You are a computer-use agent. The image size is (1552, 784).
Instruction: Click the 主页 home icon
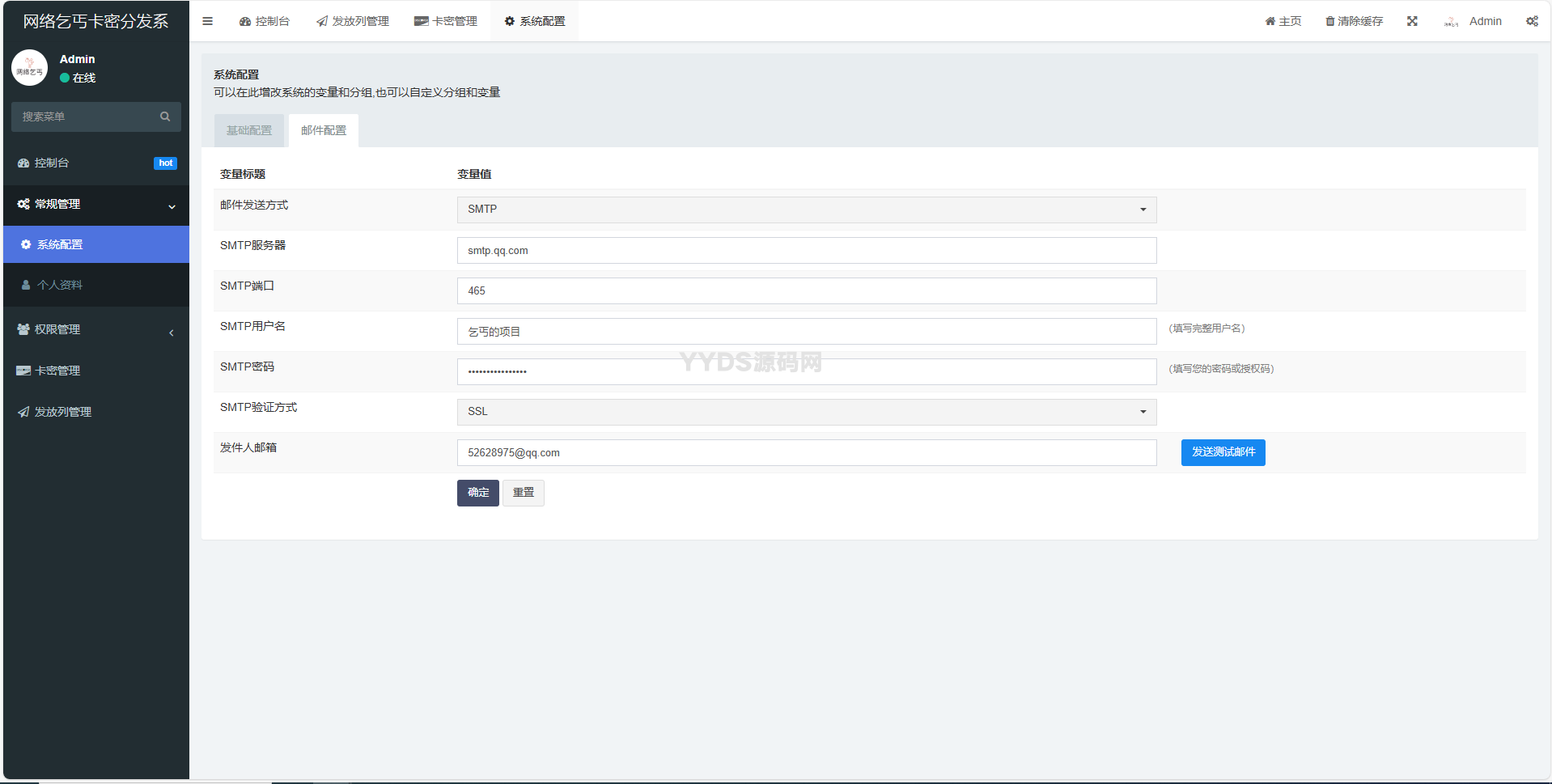tap(1270, 21)
